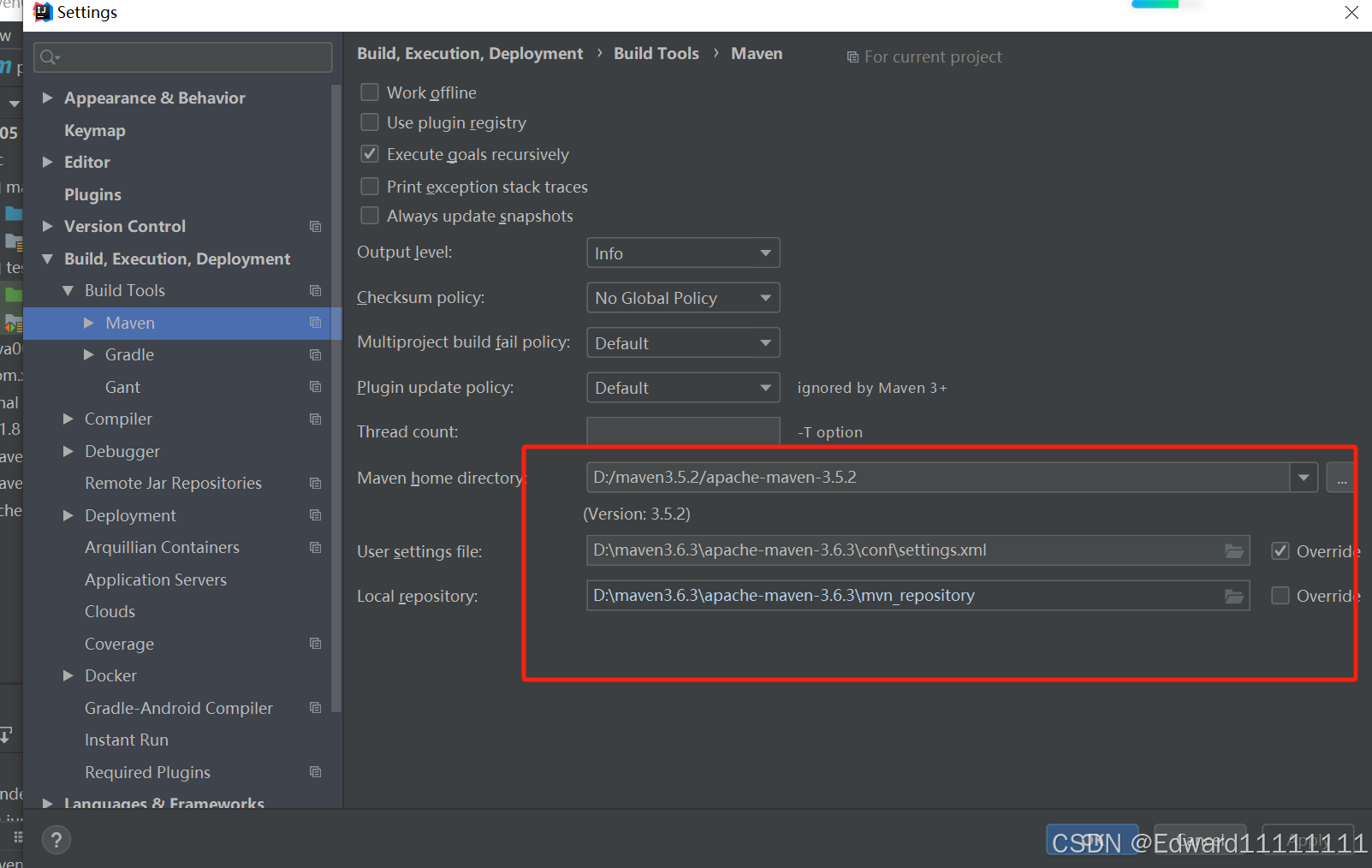Expand the Debugger tree arrow
Image resolution: width=1372 pixels, height=868 pixels.
tap(68, 451)
